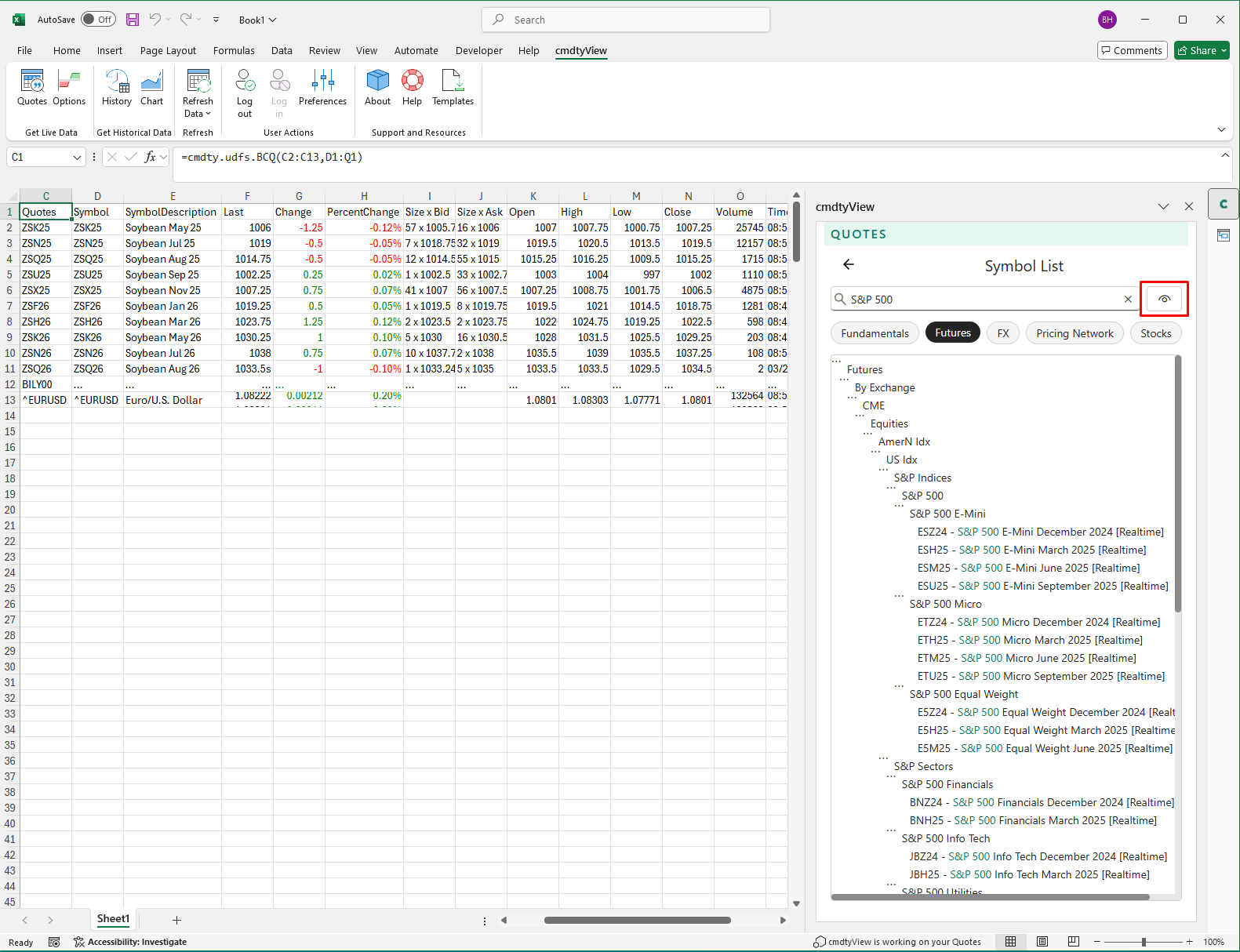Clear the S&P 500 search text
This screenshot has width=1240, height=952.
tap(1128, 300)
